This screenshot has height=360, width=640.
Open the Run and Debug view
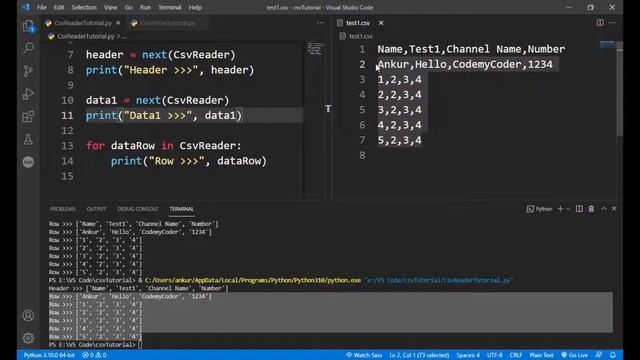[28, 94]
